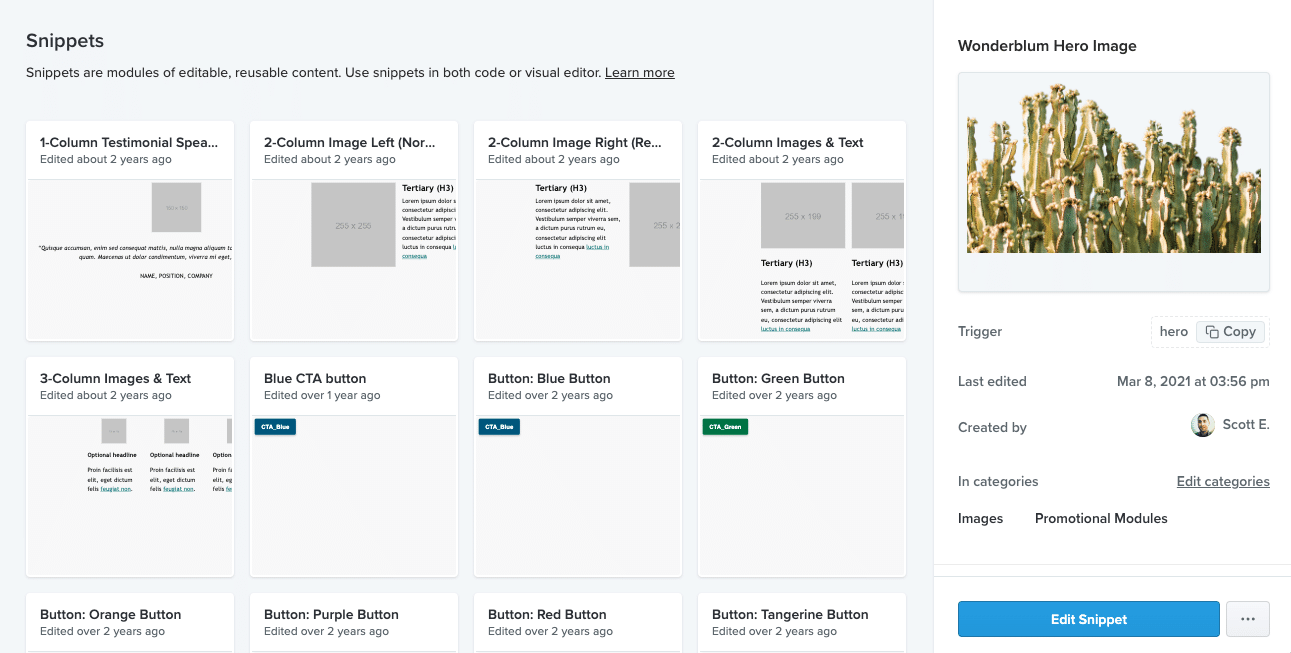
Task: Open the Button: Purple Button snippet
Action: [x=354, y=623]
